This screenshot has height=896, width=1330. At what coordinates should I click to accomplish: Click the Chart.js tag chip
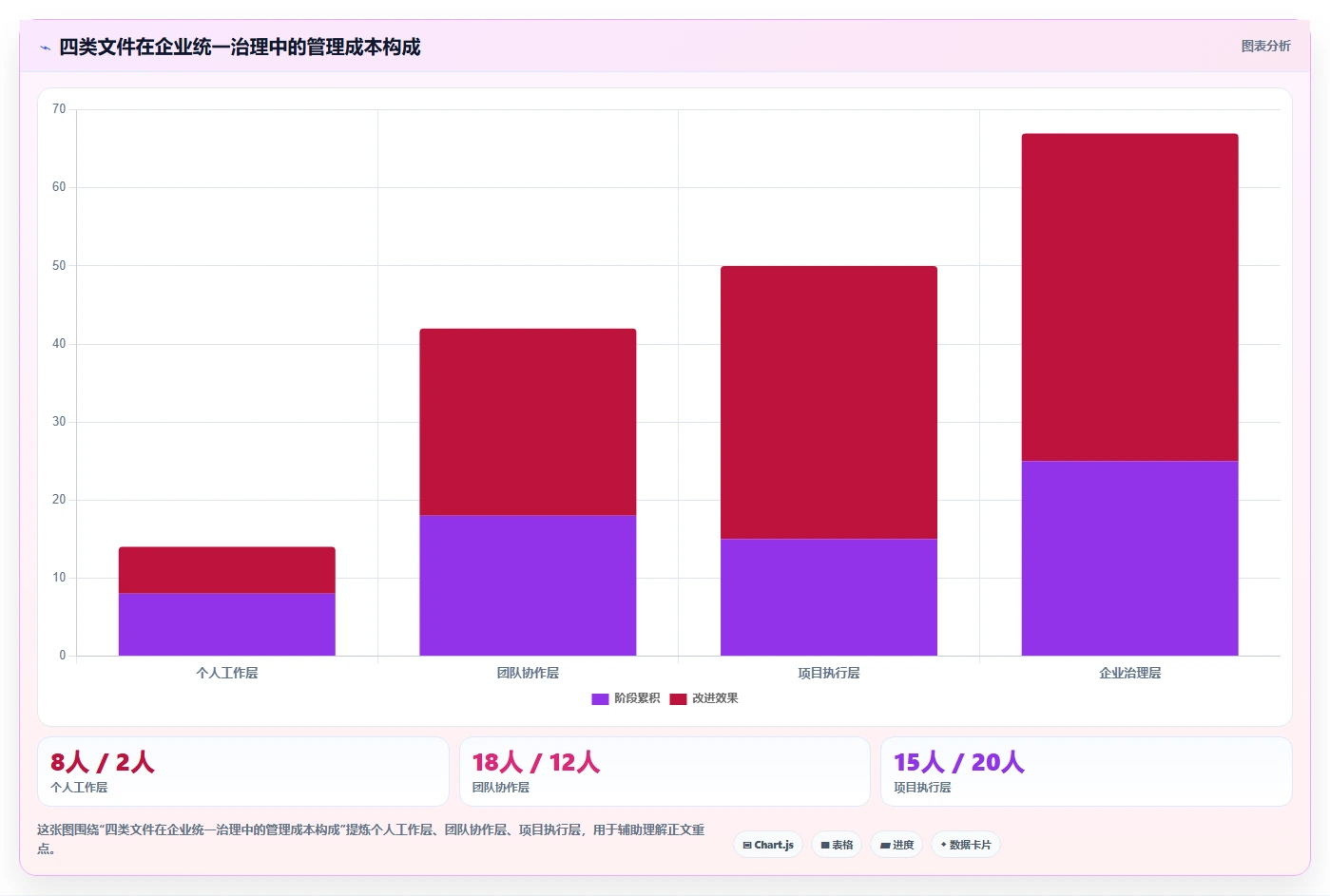point(768,845)
